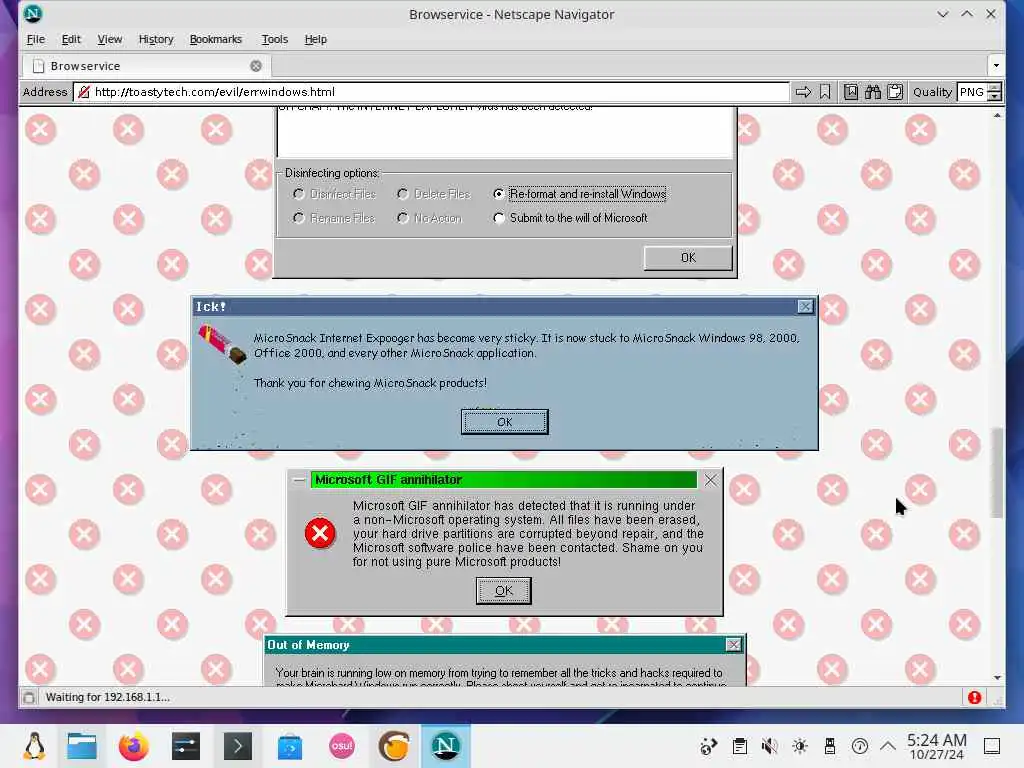Click the muted volume tray icon

770,746
